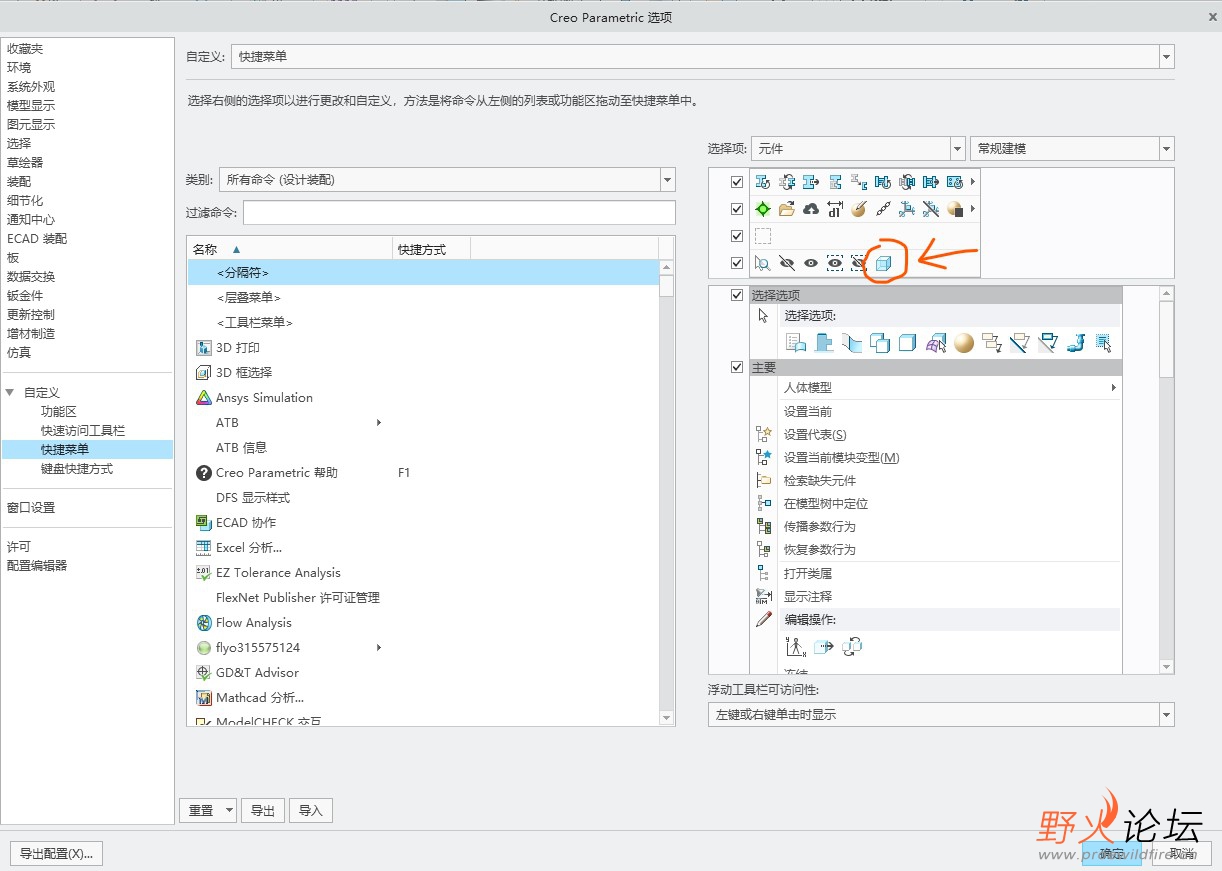This screenshot has width=1222, height=871.
Task: Click the Ansys Simulation command icon
Action: coord(204,398)
